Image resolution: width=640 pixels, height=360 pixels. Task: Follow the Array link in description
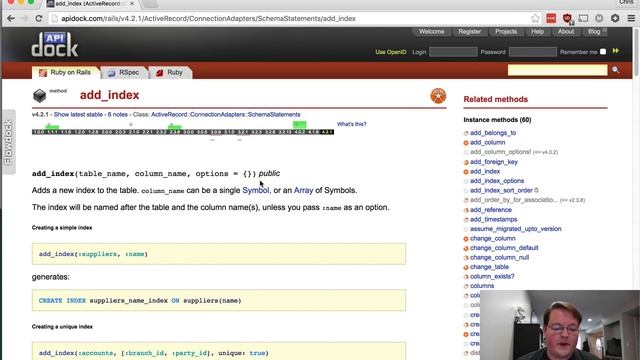[303, 190]
